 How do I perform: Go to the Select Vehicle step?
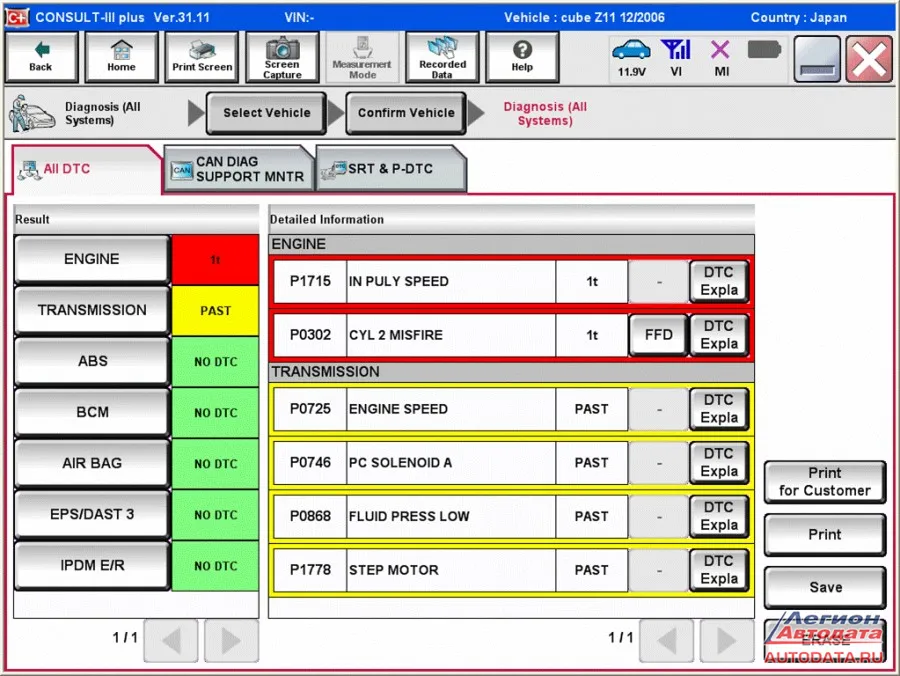pyautogui.click(x=266, y=113)
